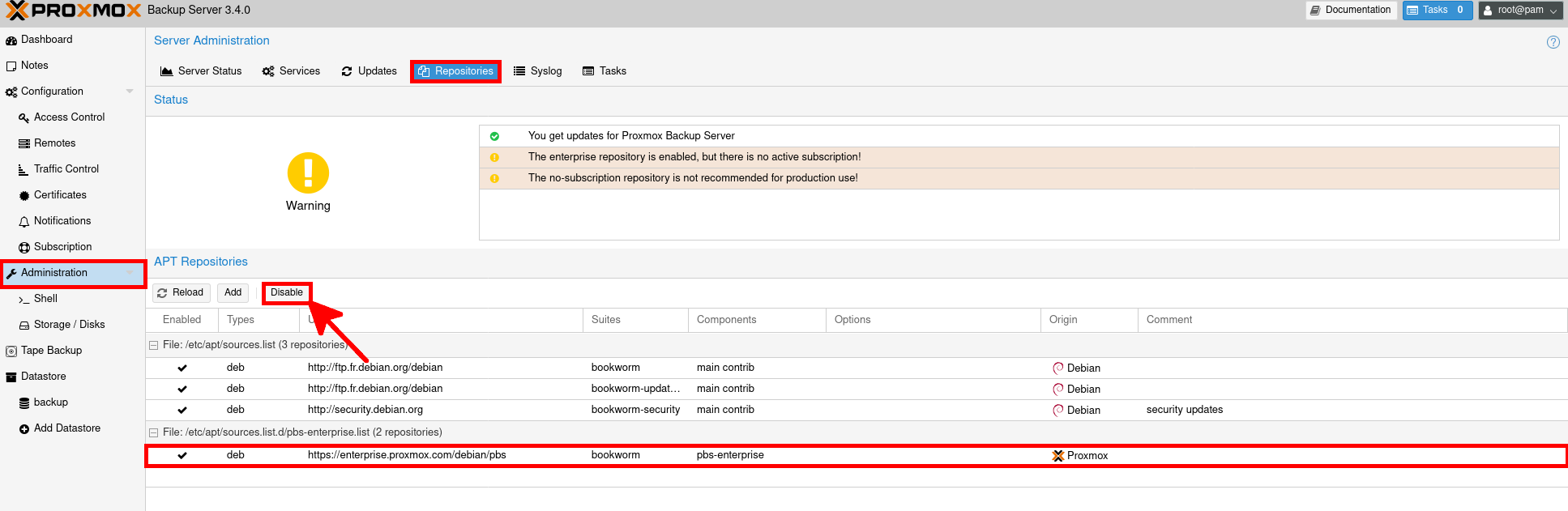Click the enterprise repository warning message
The height and width of the screenshot is (511, 1568).
694,157
